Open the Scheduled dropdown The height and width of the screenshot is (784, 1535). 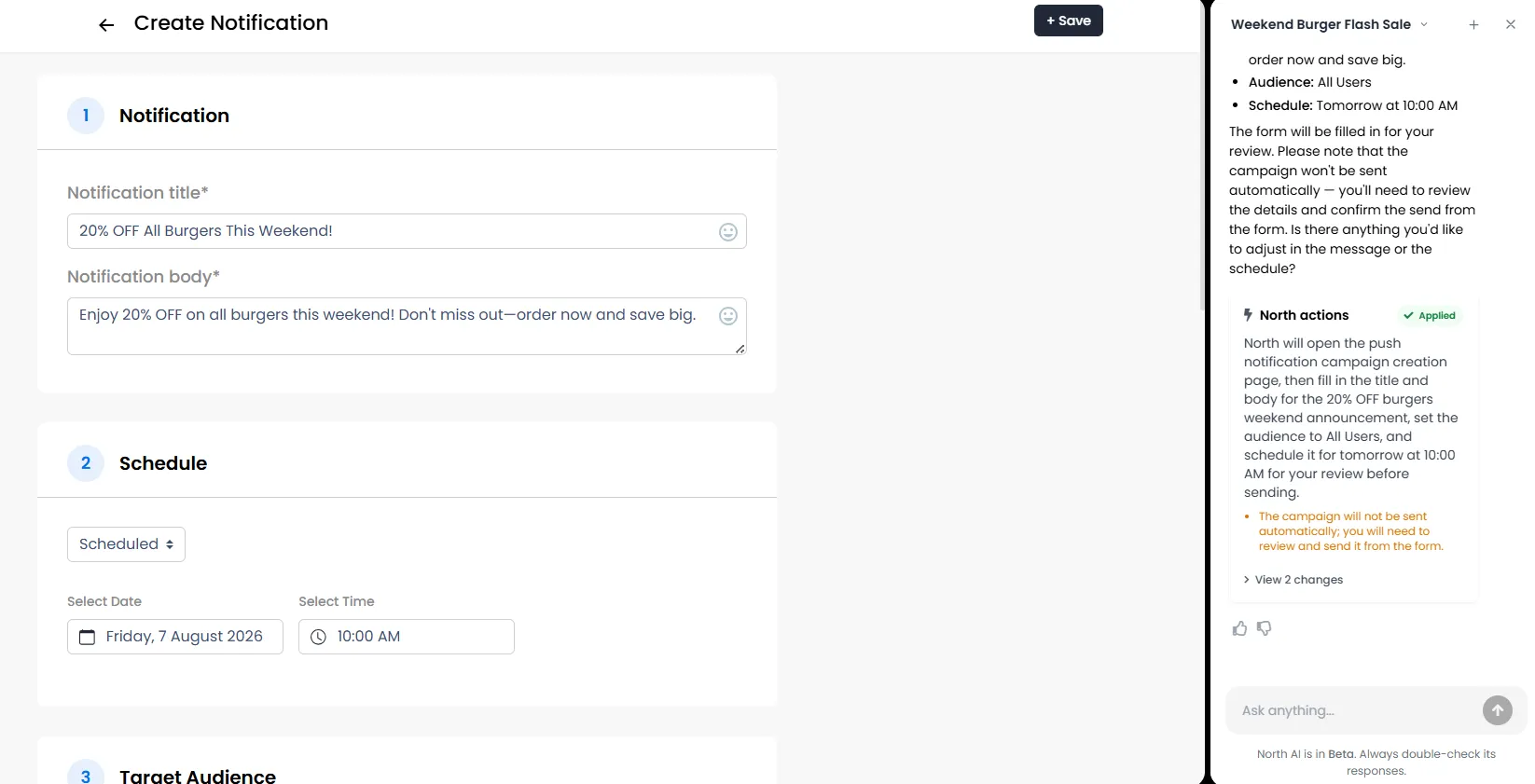pos(126,544)
